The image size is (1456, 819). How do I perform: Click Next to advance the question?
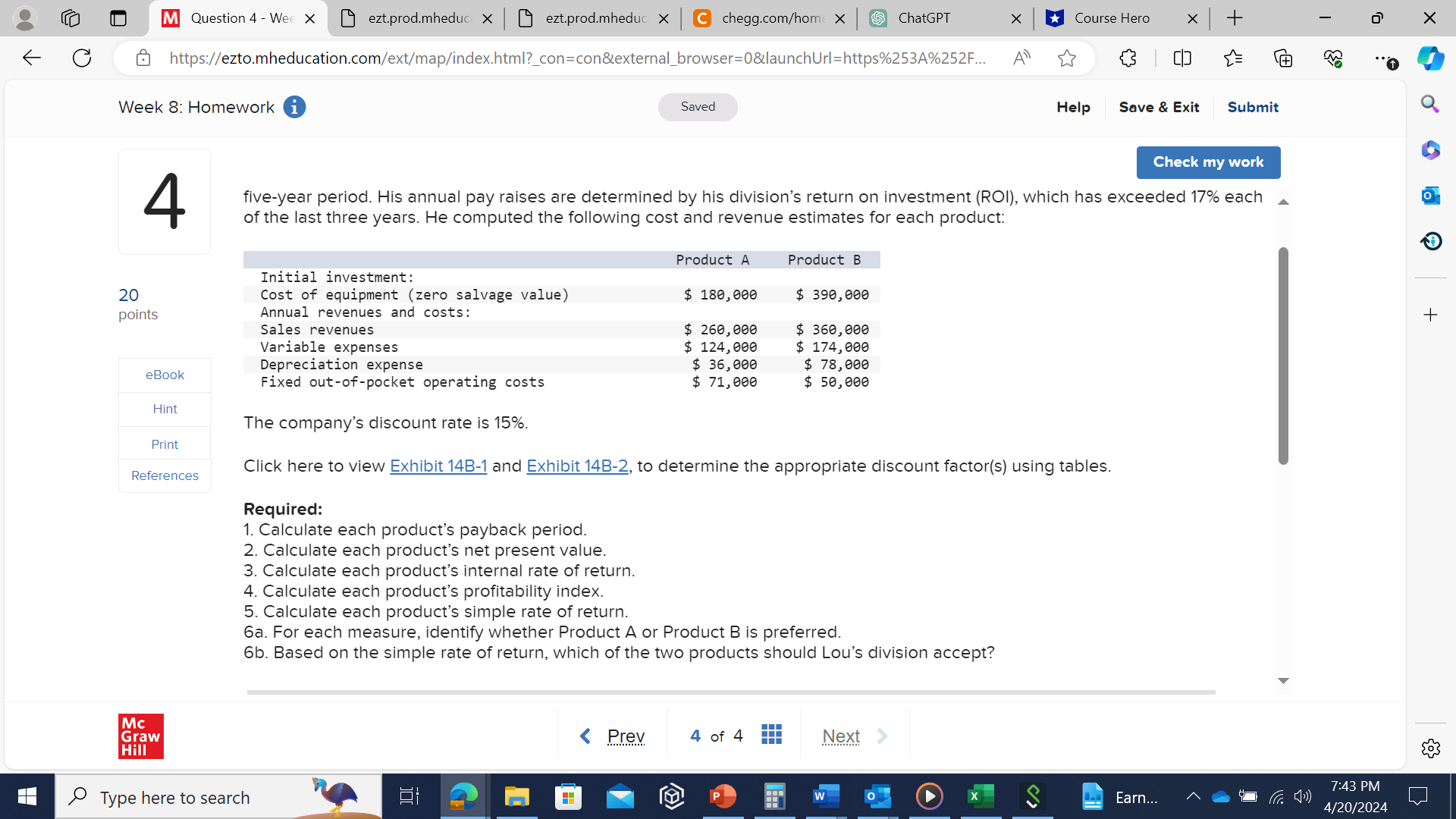840,736
